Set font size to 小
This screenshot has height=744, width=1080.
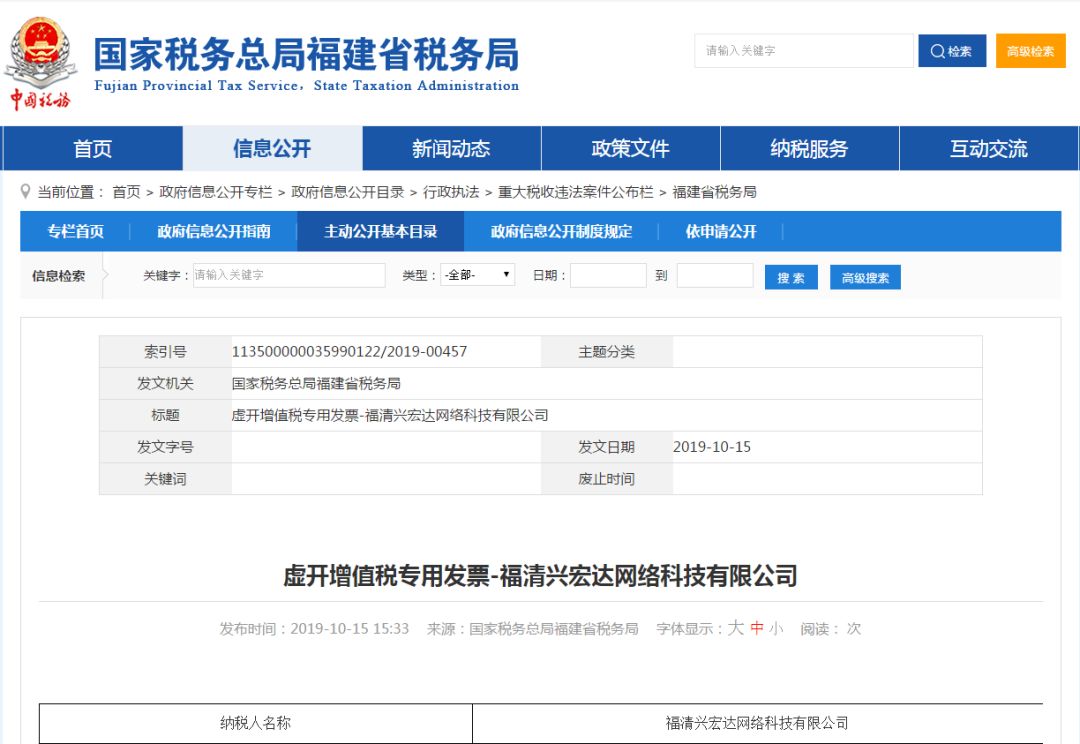pos(776,628)
